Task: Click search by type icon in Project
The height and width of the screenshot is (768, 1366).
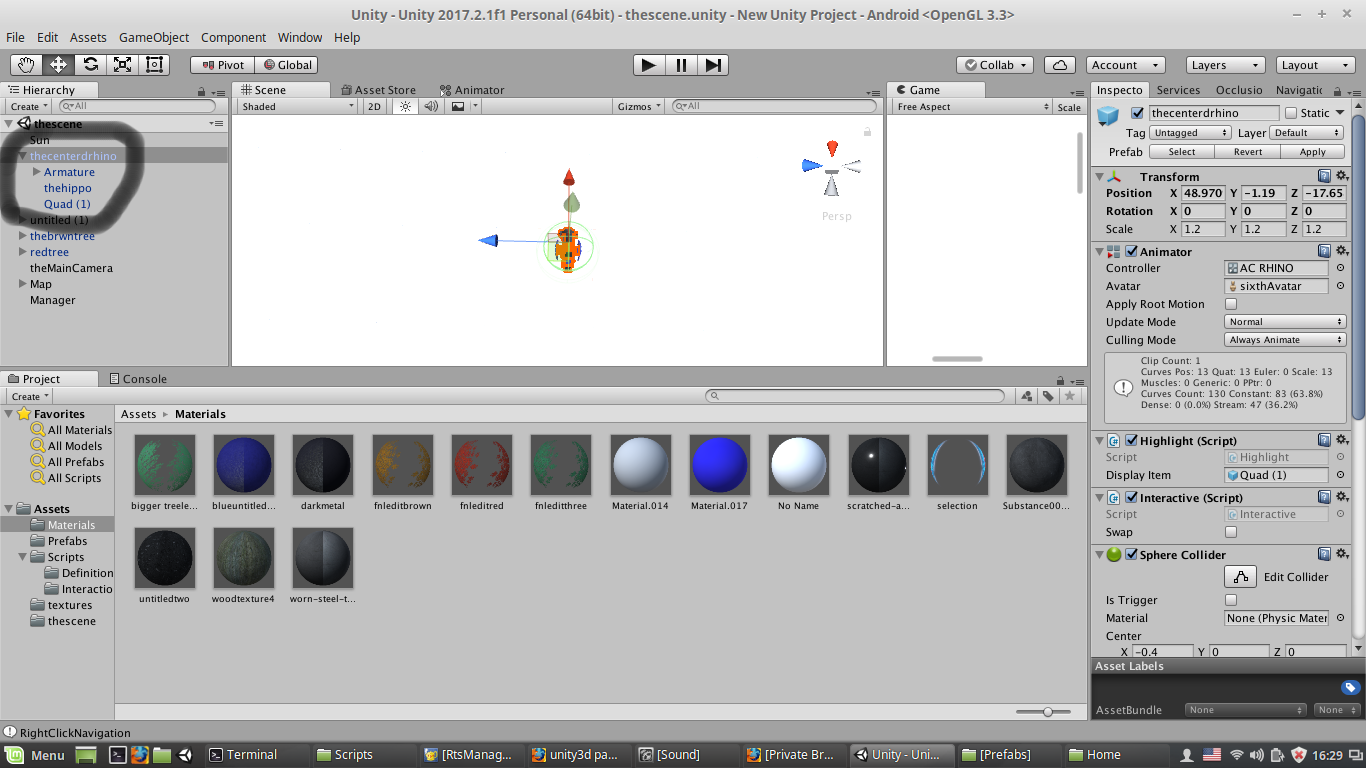Action: point(1027,396)
